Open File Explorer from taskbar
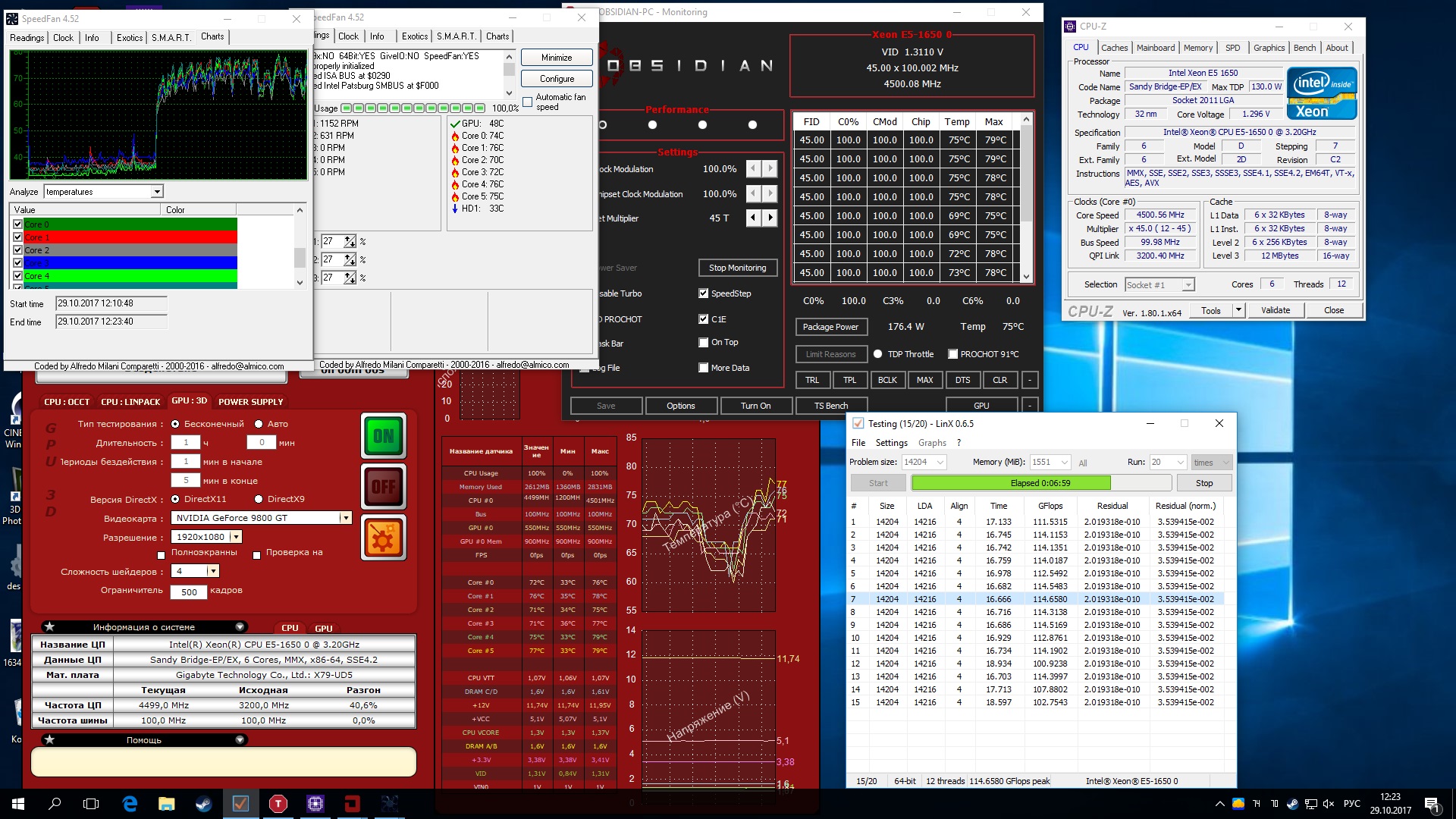 coord(167,804)
